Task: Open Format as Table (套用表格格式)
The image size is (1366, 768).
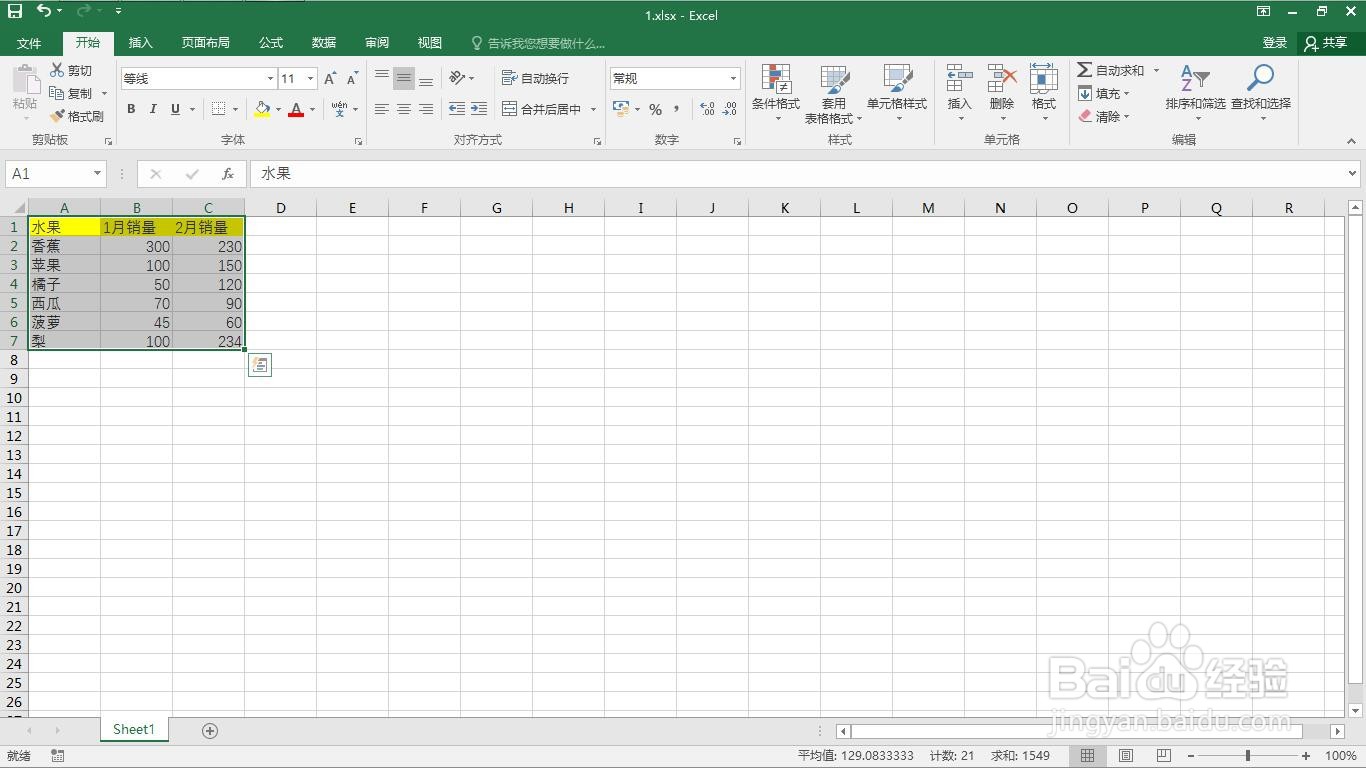Action: [833, 94]
